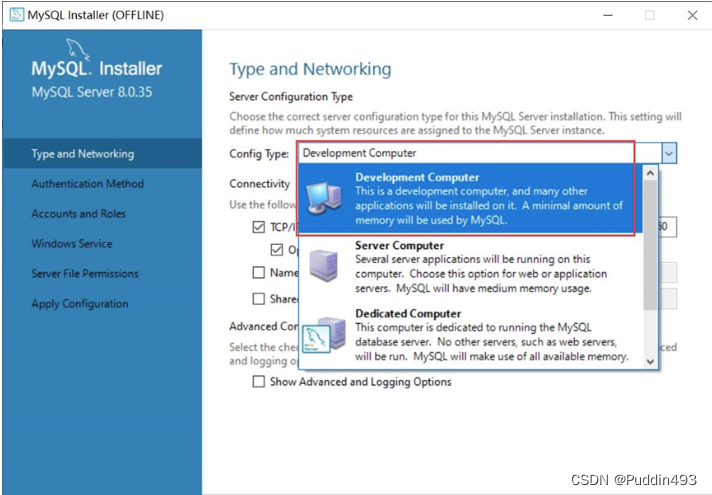The height and width of the screenshot is (495, 712).
Task: Select the Server Computer option
Action: [x=470, y=267]
